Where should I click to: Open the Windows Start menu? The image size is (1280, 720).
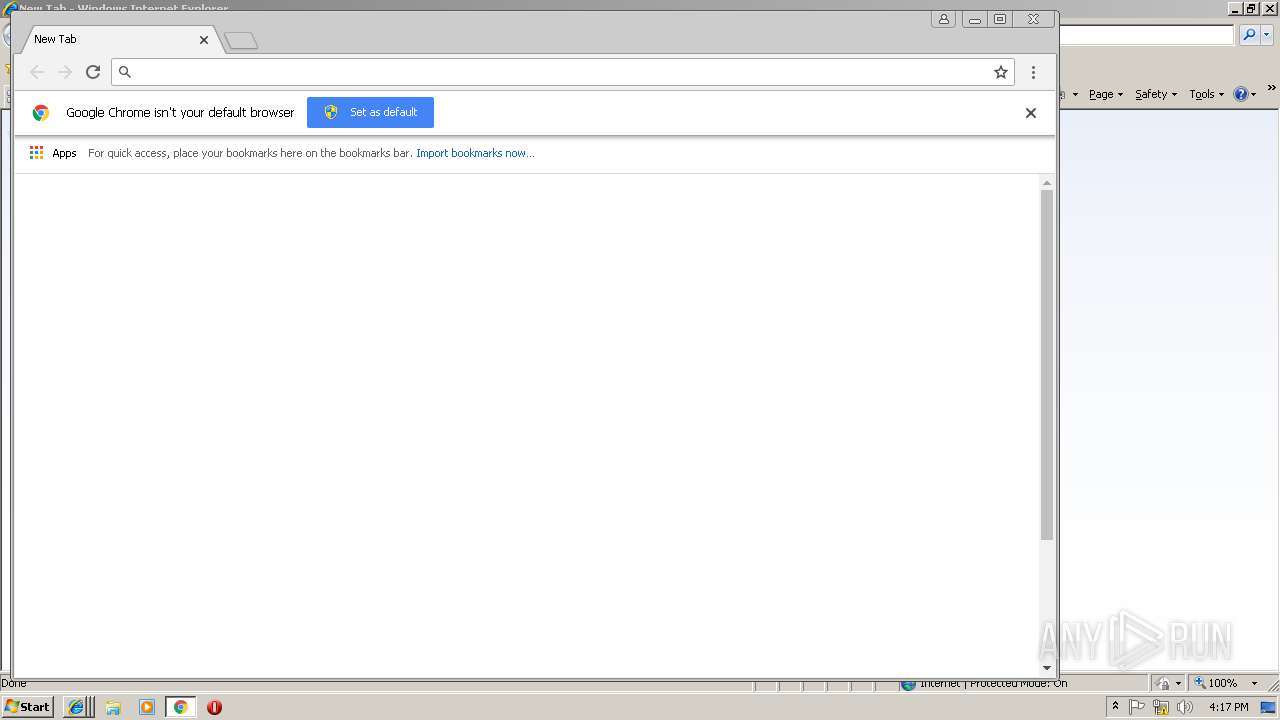tap(28, 706)
